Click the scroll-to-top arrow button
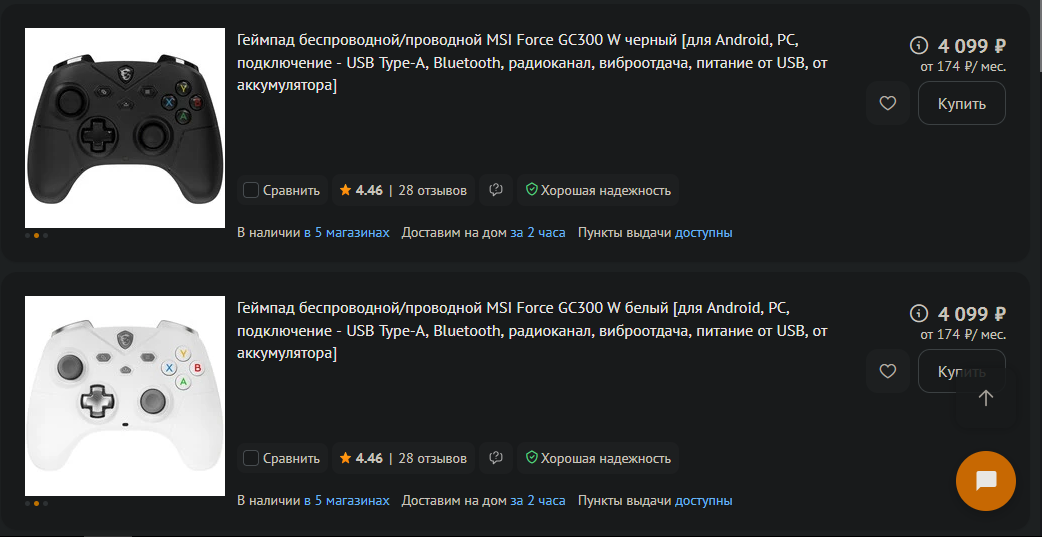 (985, 398)
